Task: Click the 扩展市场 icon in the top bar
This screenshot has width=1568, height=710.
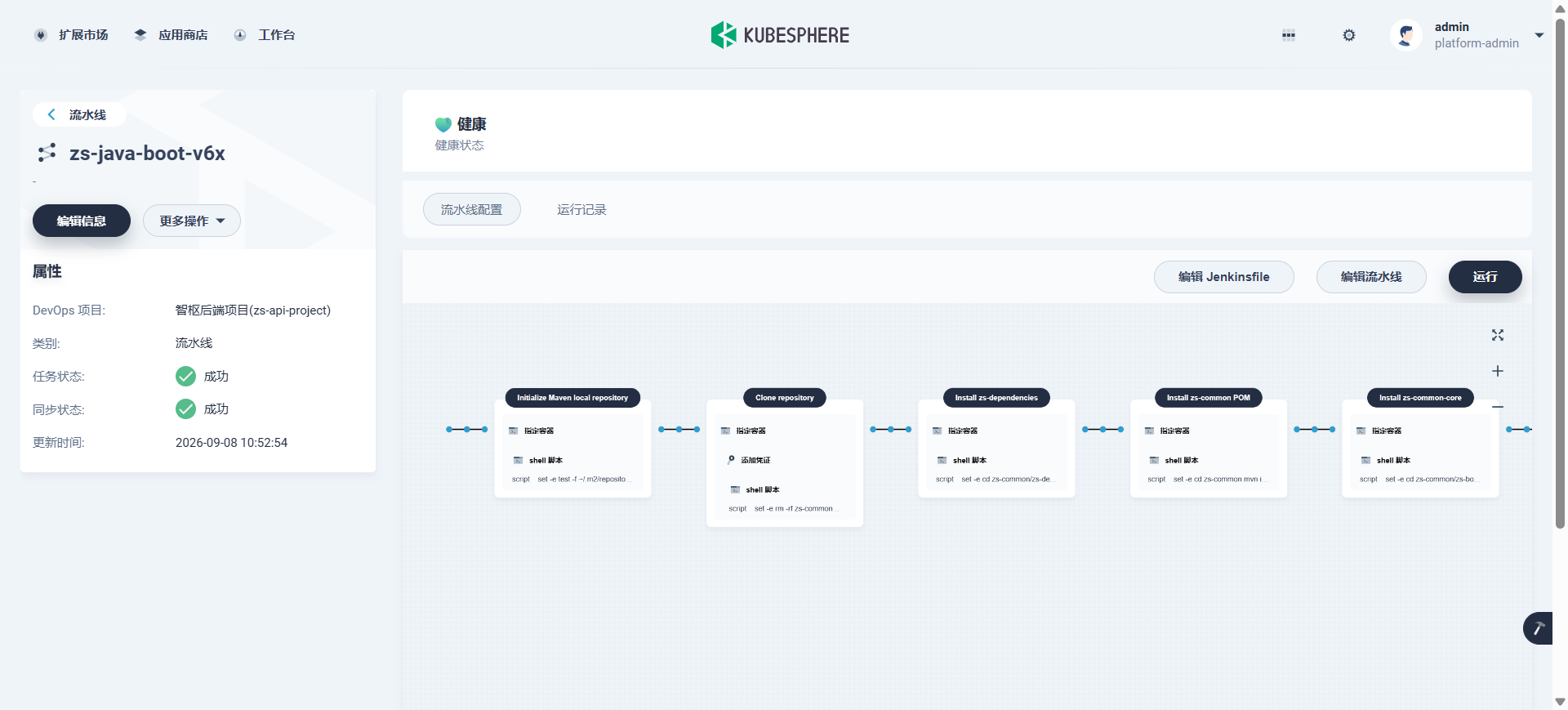Action: point(41,35)
